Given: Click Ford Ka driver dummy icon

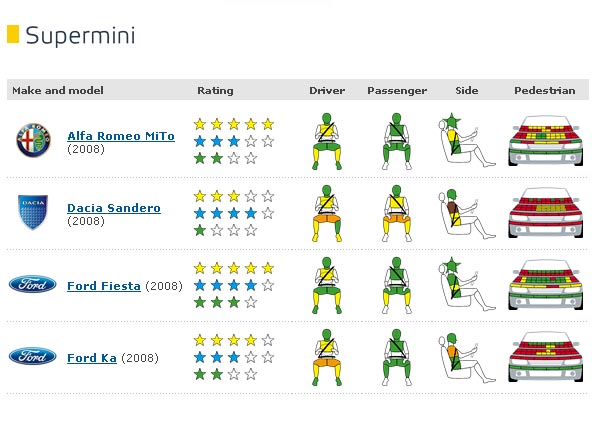Looking at the screenshot, I should tap(327, 357).
